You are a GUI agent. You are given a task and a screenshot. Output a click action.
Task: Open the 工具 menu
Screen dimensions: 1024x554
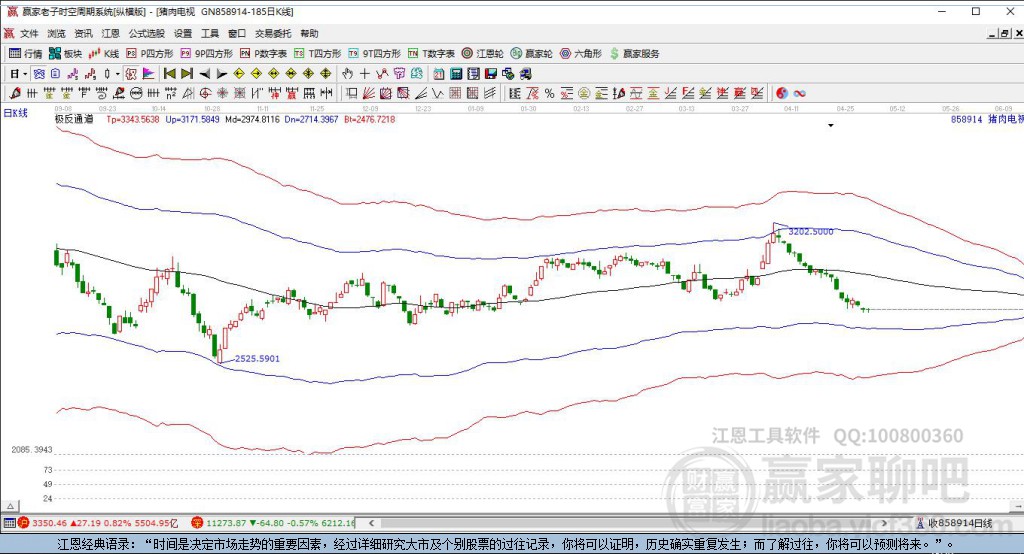pyautogui.click(x=210, y=33)
